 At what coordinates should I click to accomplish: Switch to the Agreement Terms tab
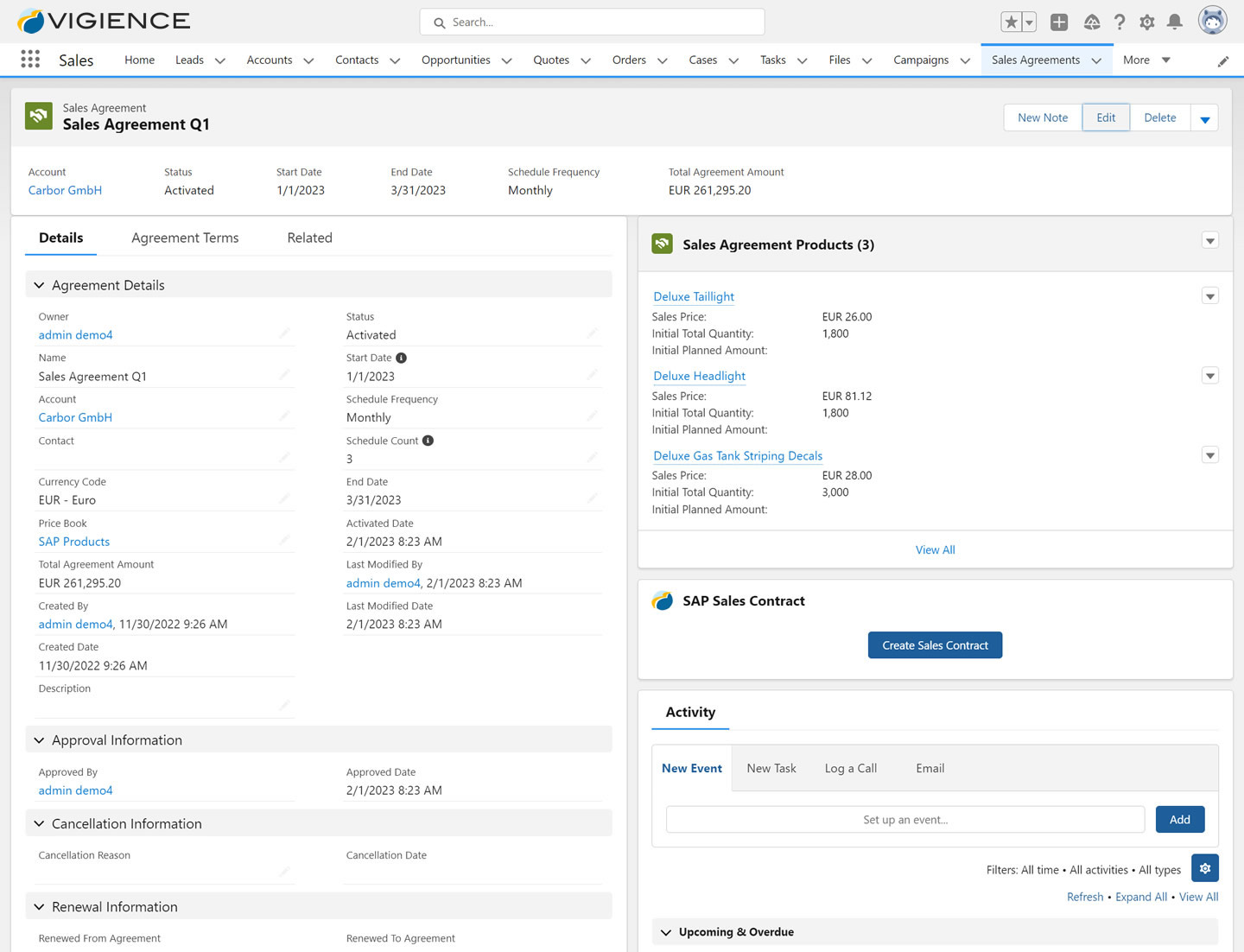coord(185,238)
